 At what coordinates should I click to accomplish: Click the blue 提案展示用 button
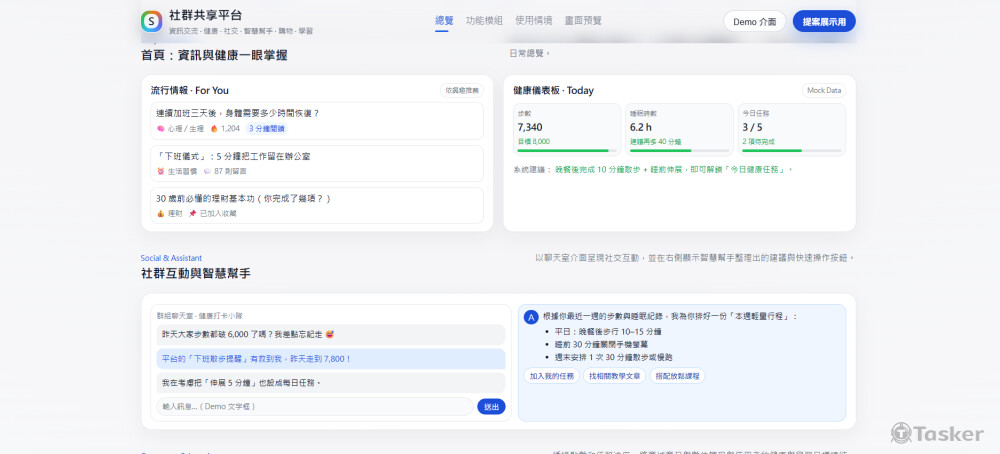pos(824,22)
